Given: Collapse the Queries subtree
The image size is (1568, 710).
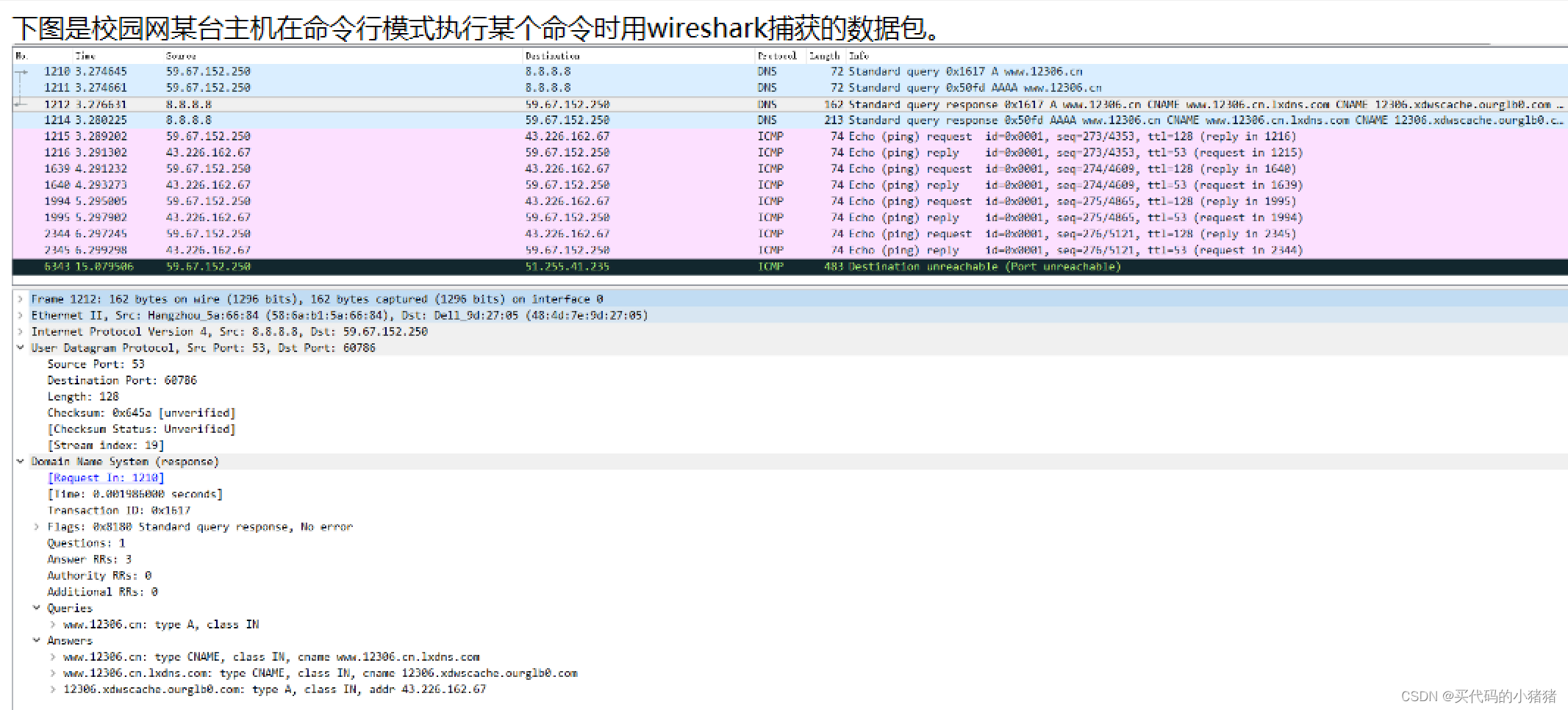Looking at the screenshot, I should [x=36, y=608].
